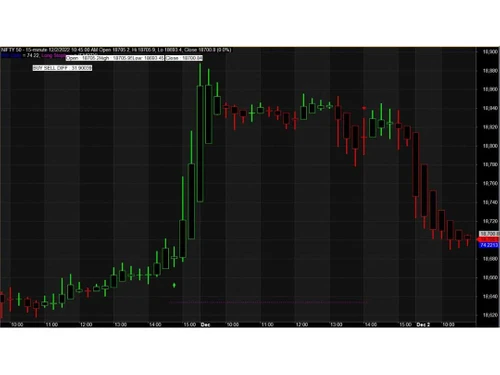Click the 18,880 price axis label
Screen dimensions: 500x375
click(490, 71)
